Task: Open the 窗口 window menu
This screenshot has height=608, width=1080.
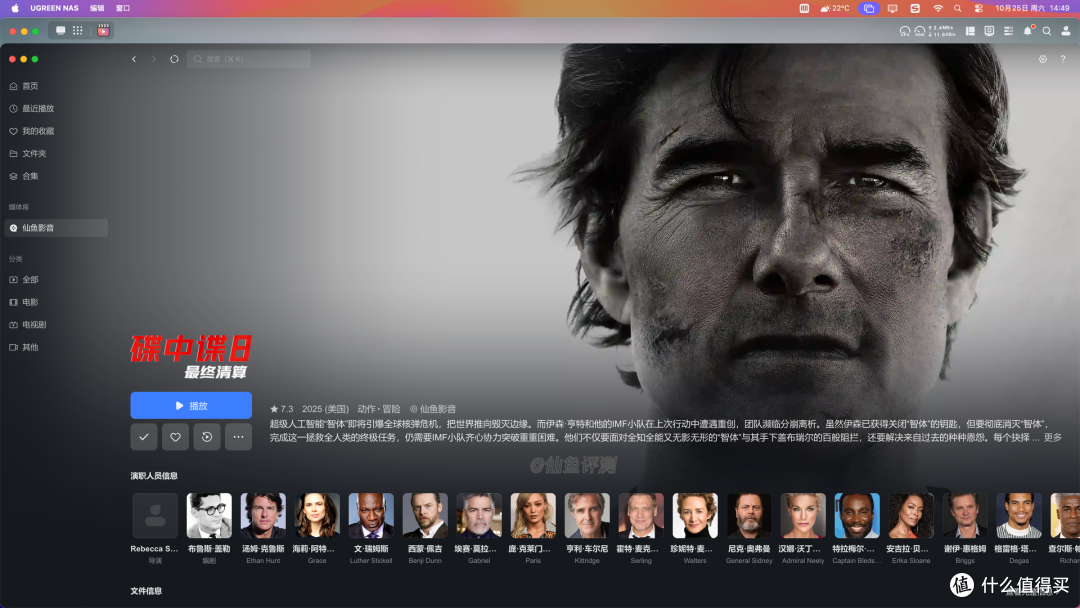Action: pyautogui.click(x=123, y=8)
